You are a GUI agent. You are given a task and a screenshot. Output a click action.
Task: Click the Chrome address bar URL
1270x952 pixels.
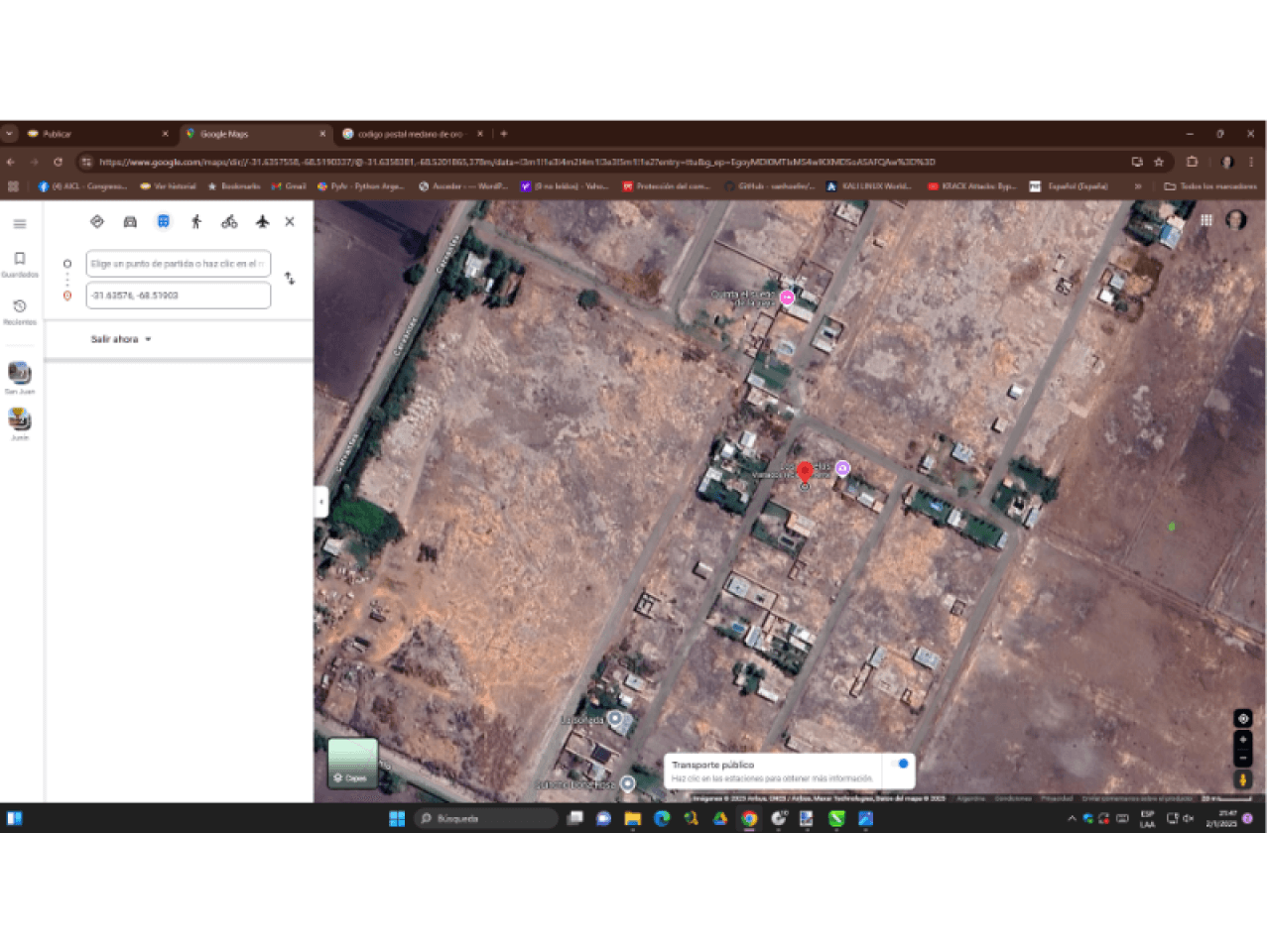coord(516,162)
